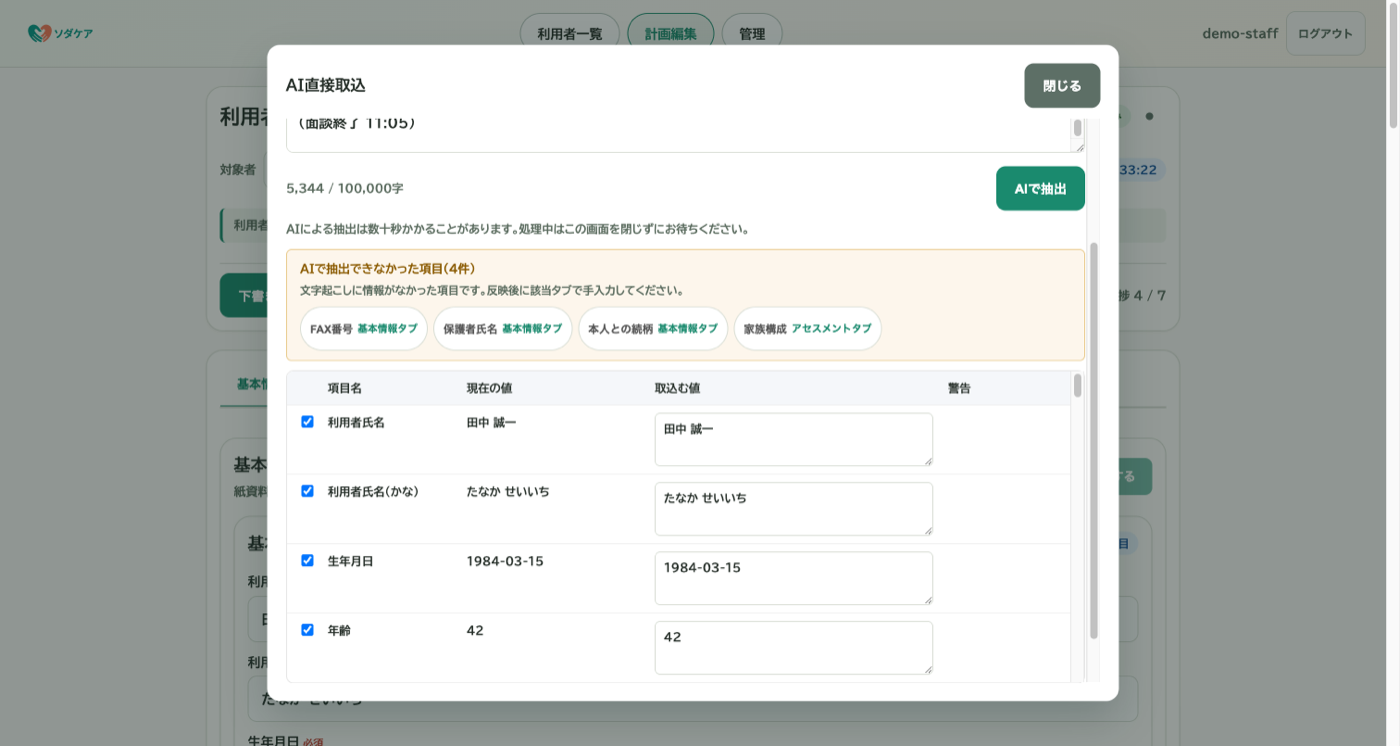Jump to 本人との続柄 missing item chip
Viewport: 1400px width, 746px height.
(653, 328)
